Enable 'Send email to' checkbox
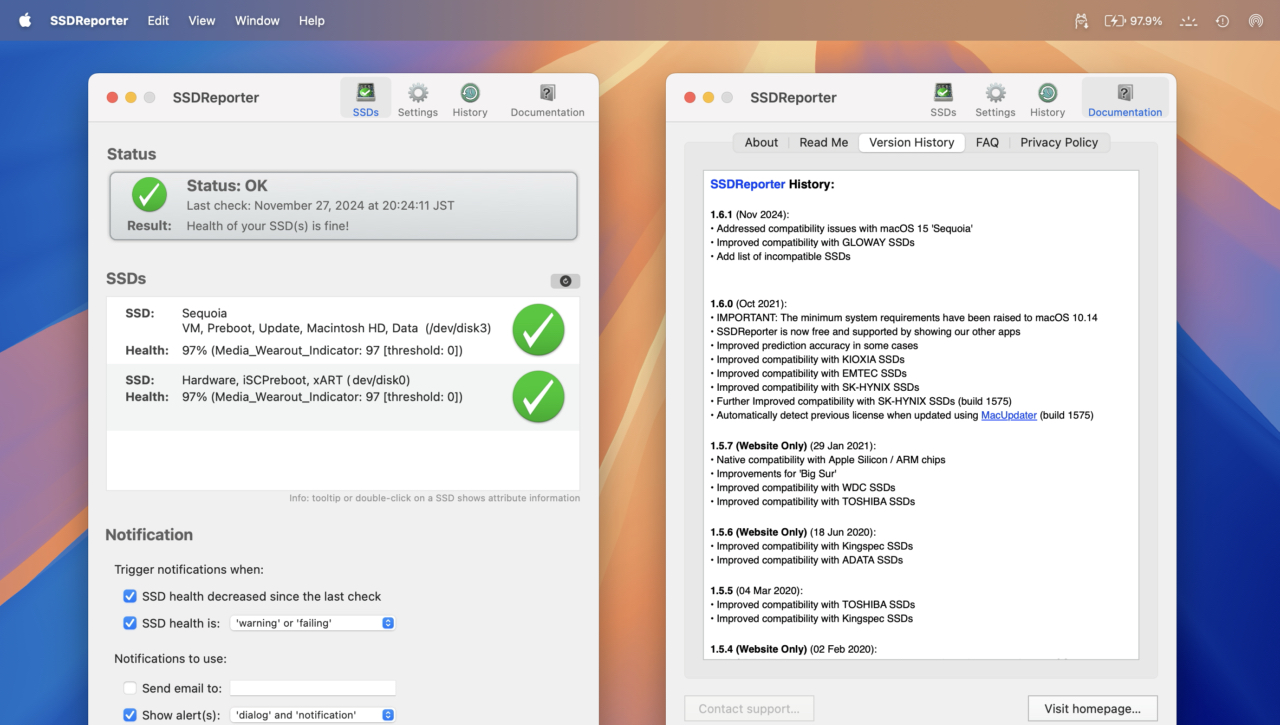The height and width of the screenshot is (725, 1280). 130,688
